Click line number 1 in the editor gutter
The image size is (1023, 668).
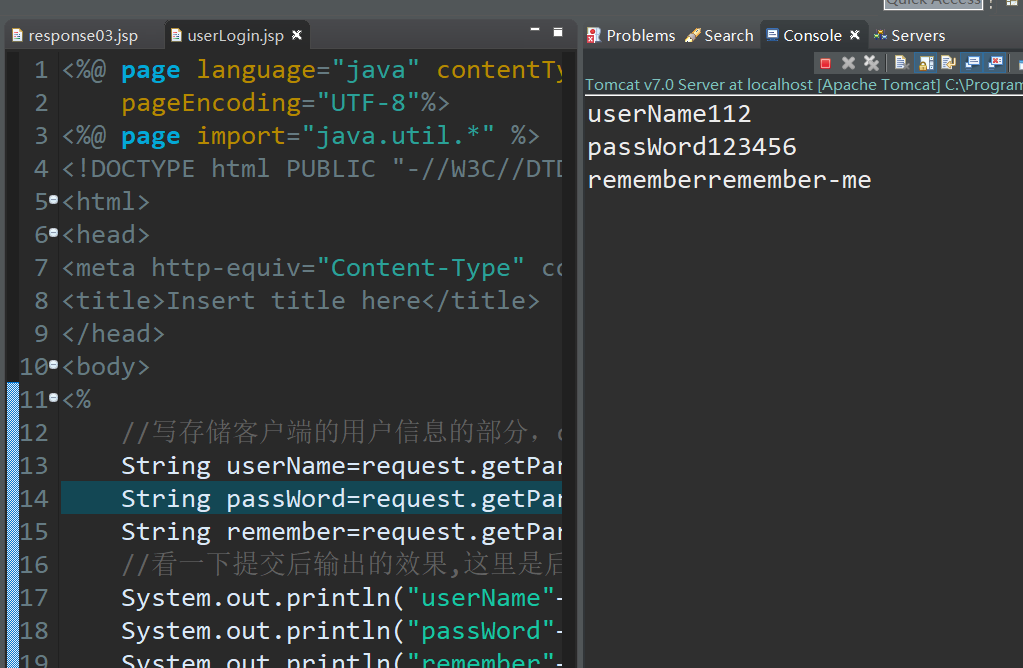[x=41, y=70]
